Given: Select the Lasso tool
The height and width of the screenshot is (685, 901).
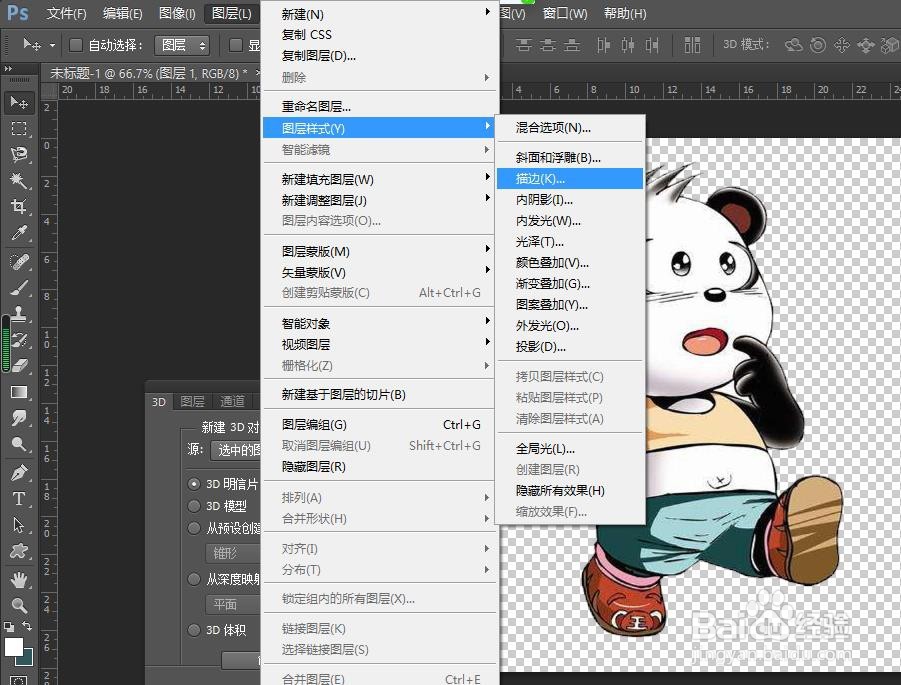Looking at the screenshot, I should click(x=19, y=154).
